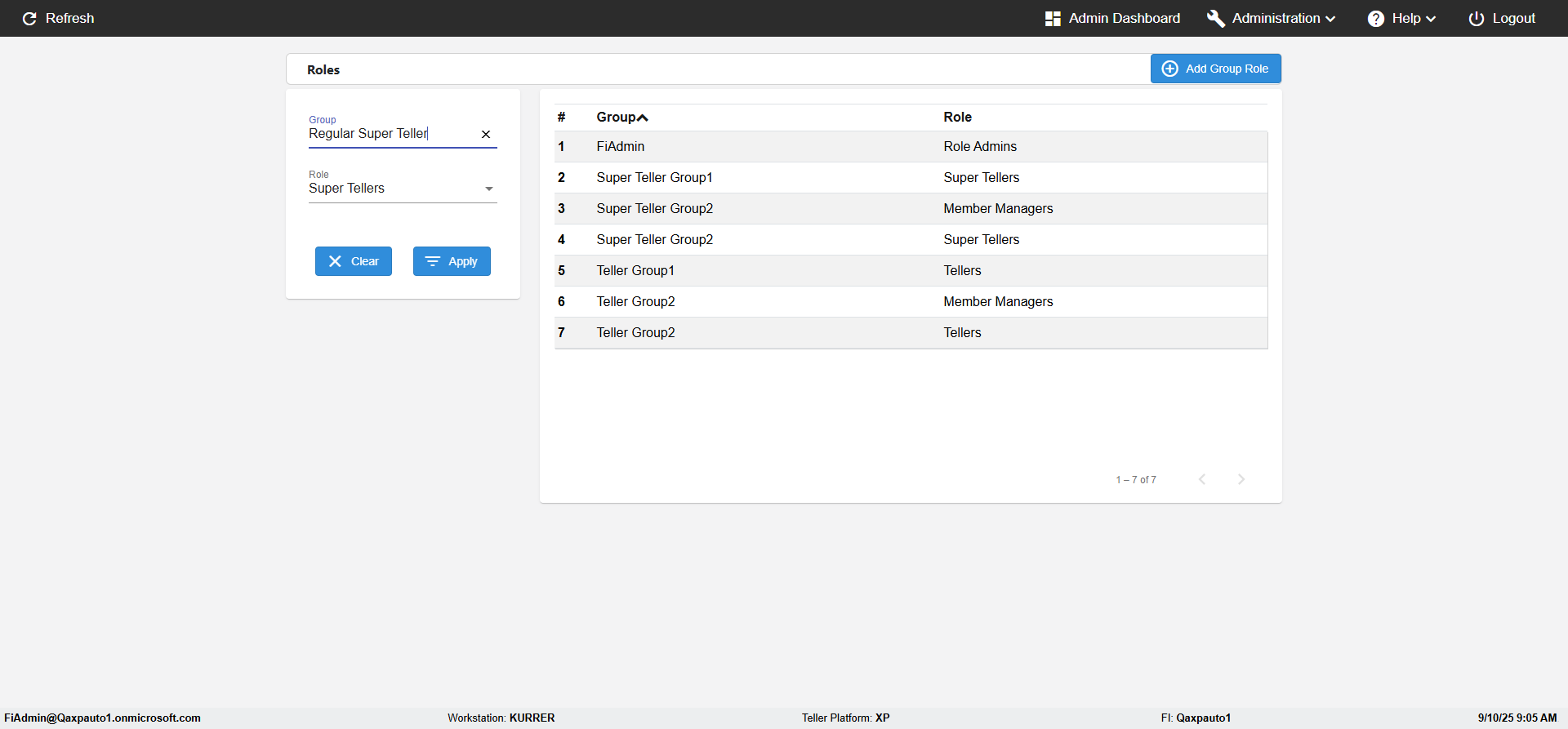Screen dimensions: 1568x729
Task: Select the FiAdmin group cell
Action: pos(621,146)
